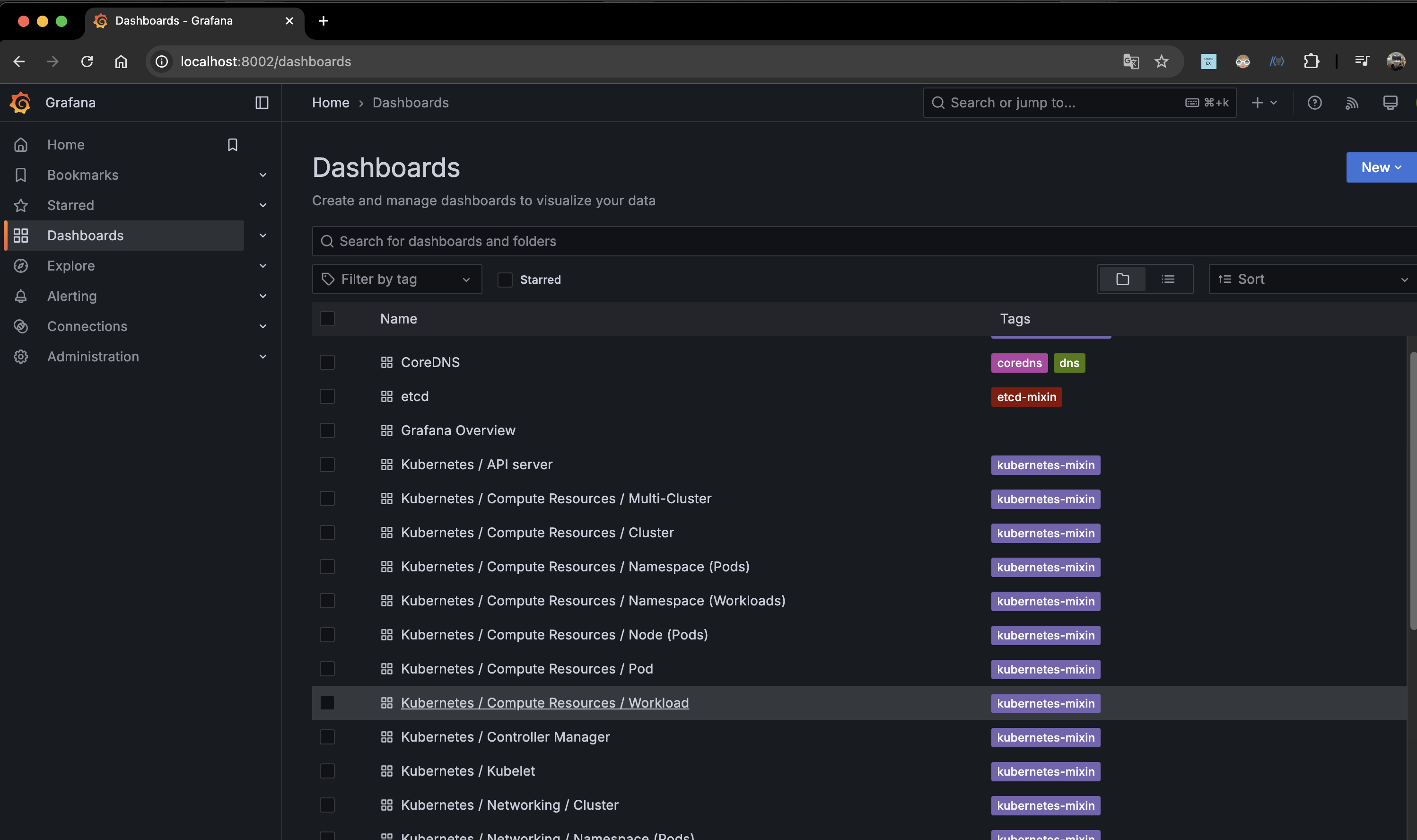Expand Starred section chevron
Screen dimensions: 1417x840
click(262, 205)
